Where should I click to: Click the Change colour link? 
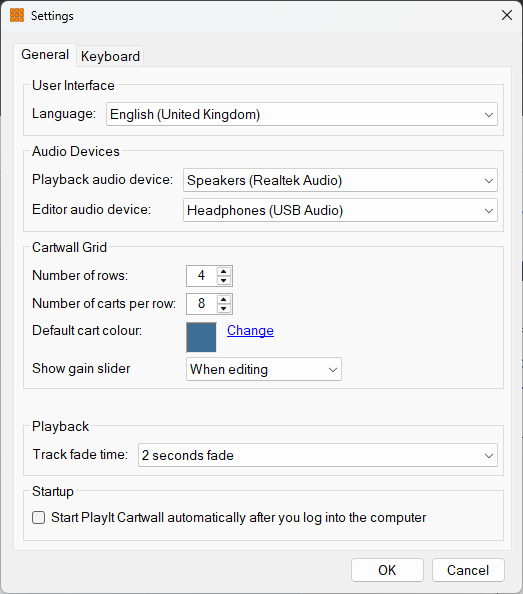250,330
